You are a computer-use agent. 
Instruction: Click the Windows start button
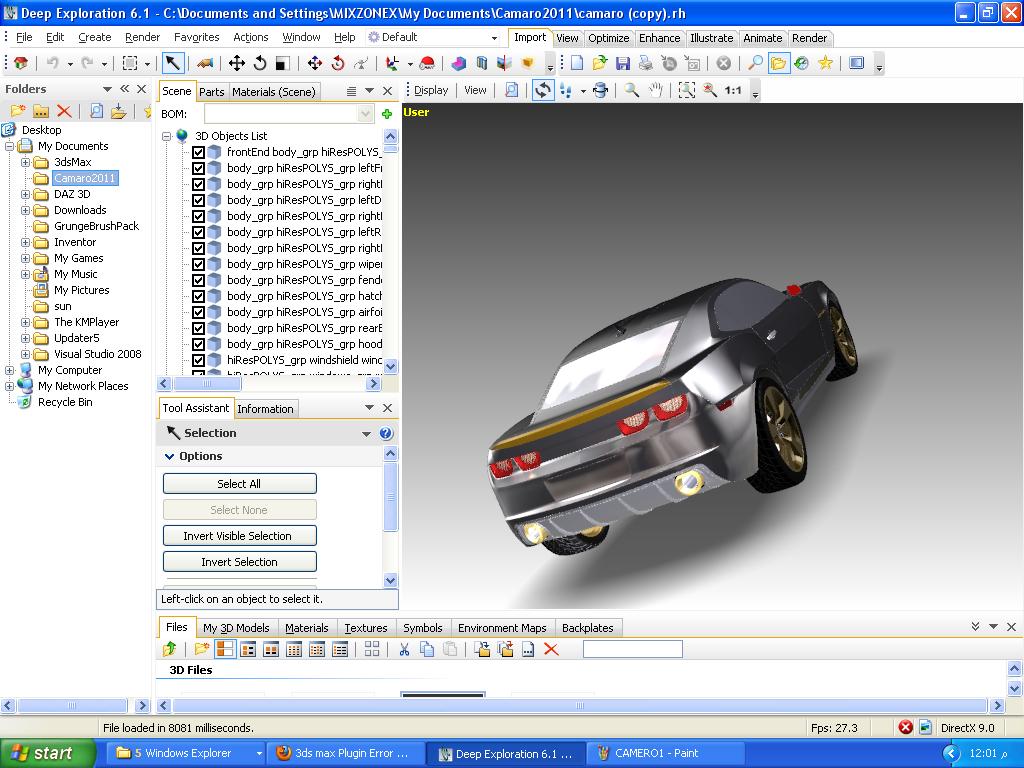(46, 753)
